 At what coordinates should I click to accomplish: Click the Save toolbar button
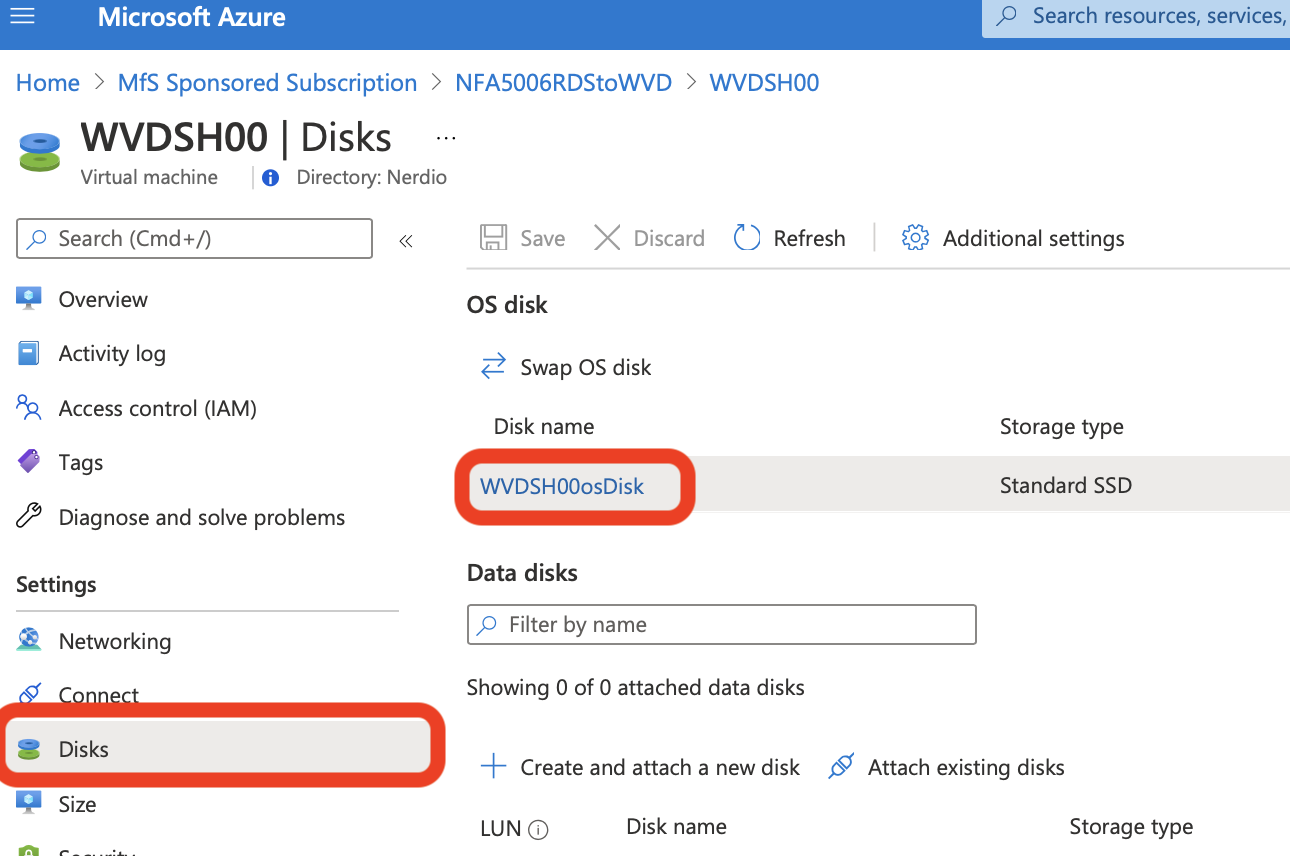pos(522,238)
